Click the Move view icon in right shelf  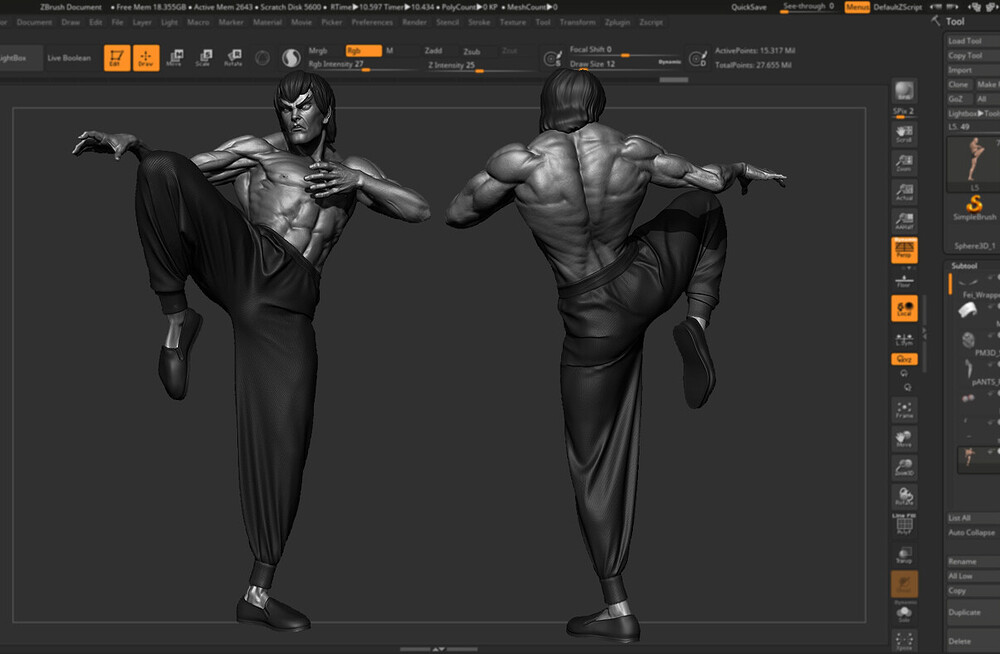click(904, 438)
